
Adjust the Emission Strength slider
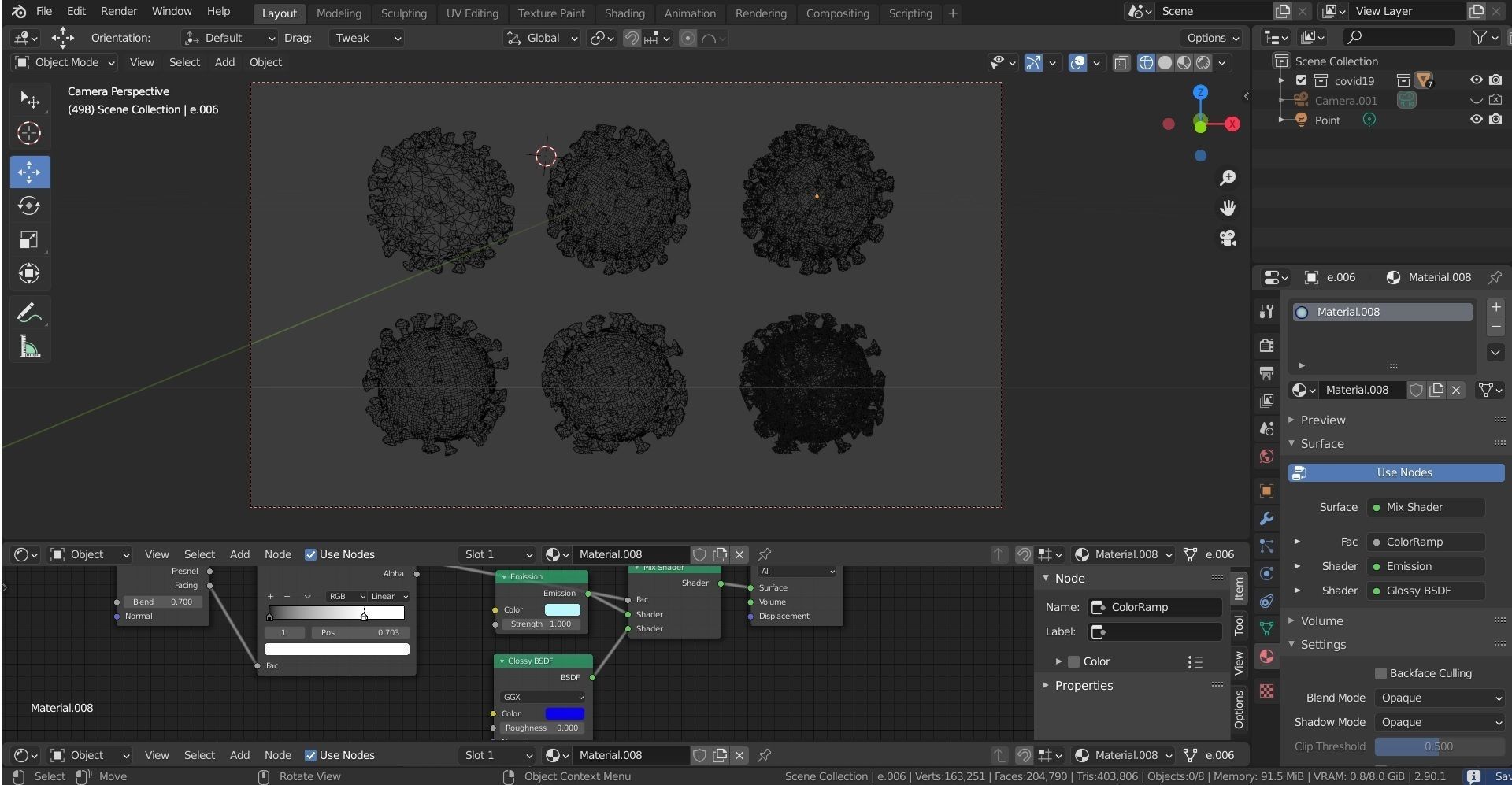[540, 624]
